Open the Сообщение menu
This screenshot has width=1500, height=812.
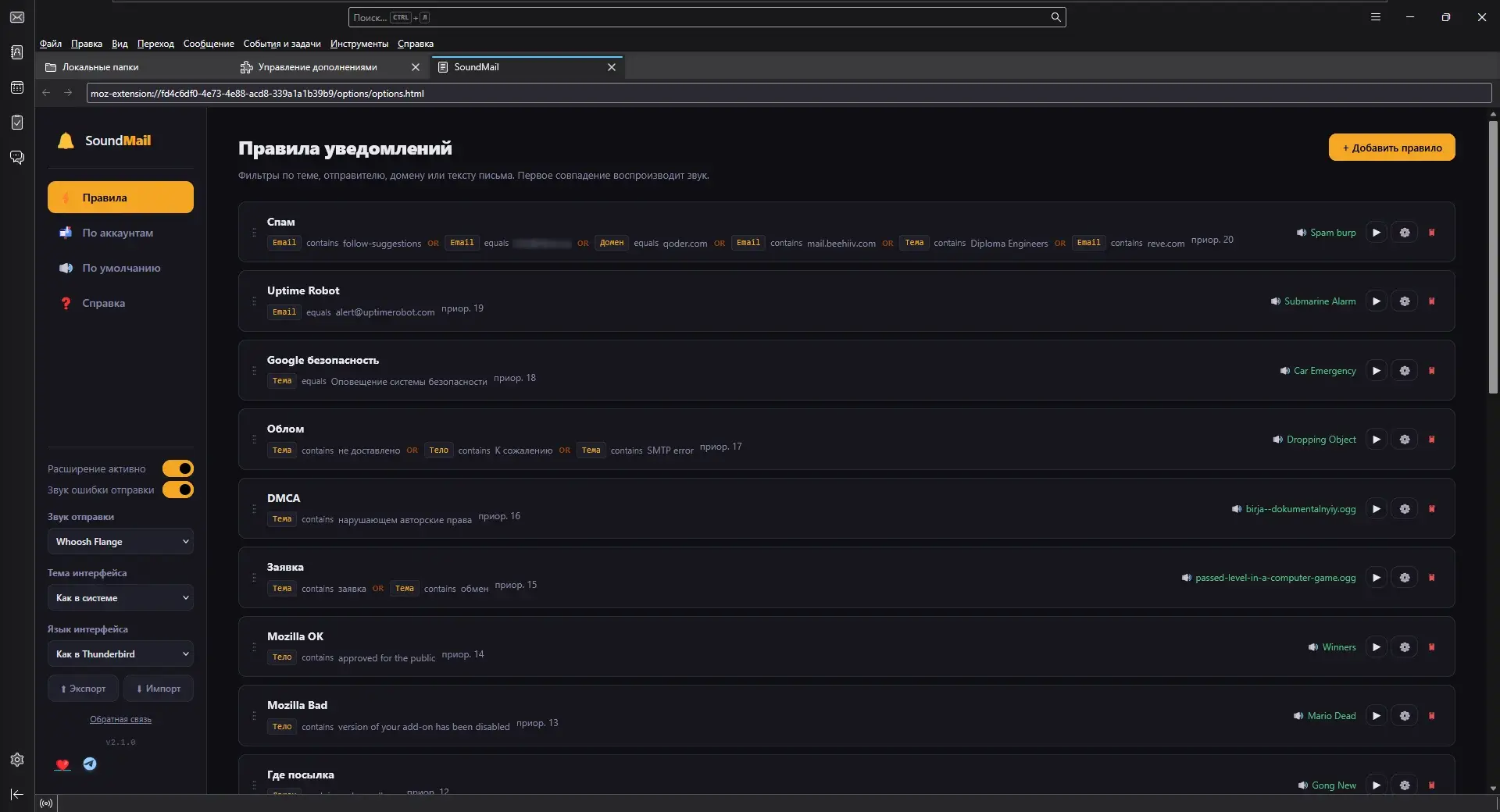pyautogui.click(x=209, y=44)
